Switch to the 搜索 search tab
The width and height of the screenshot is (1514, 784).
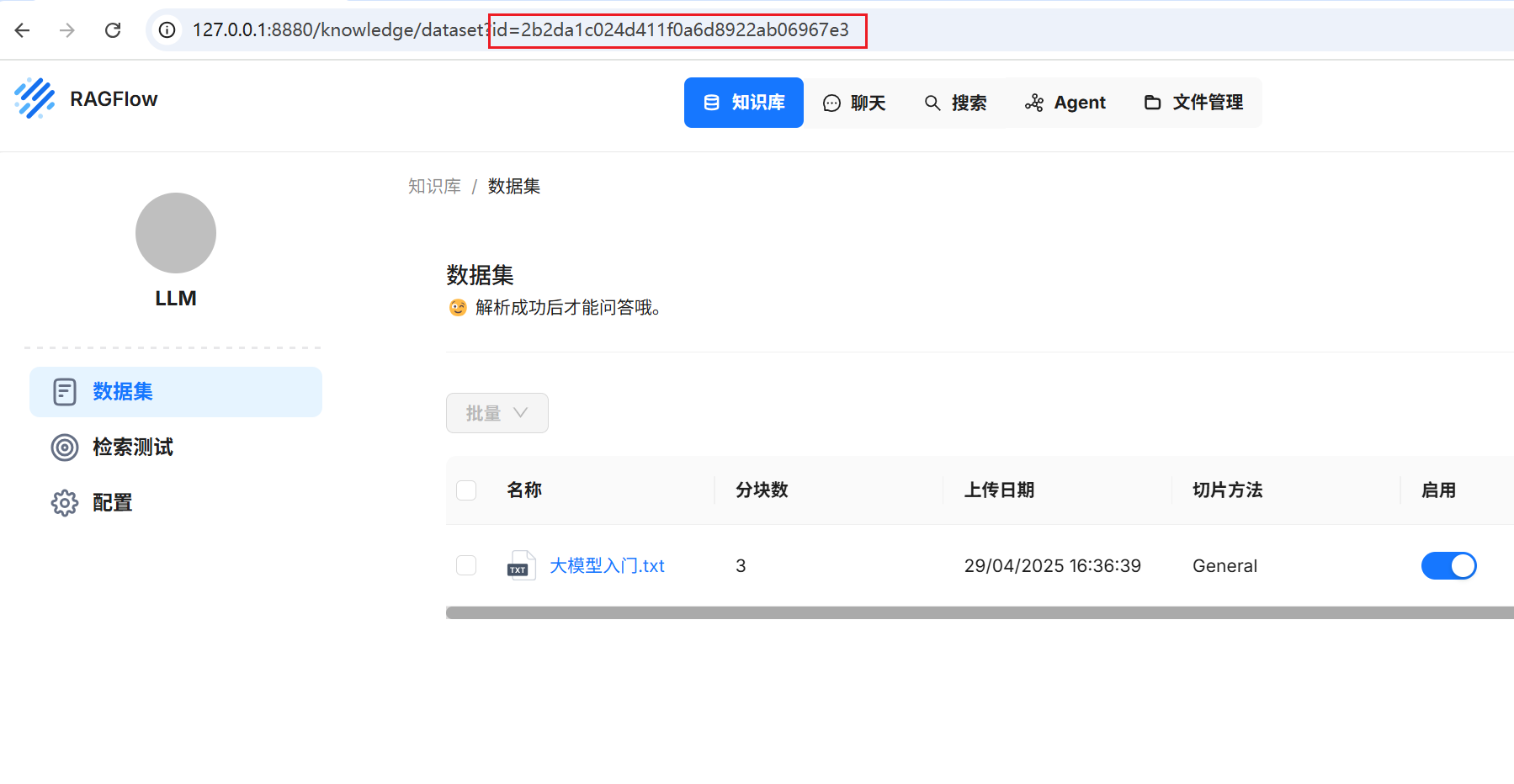955,103
